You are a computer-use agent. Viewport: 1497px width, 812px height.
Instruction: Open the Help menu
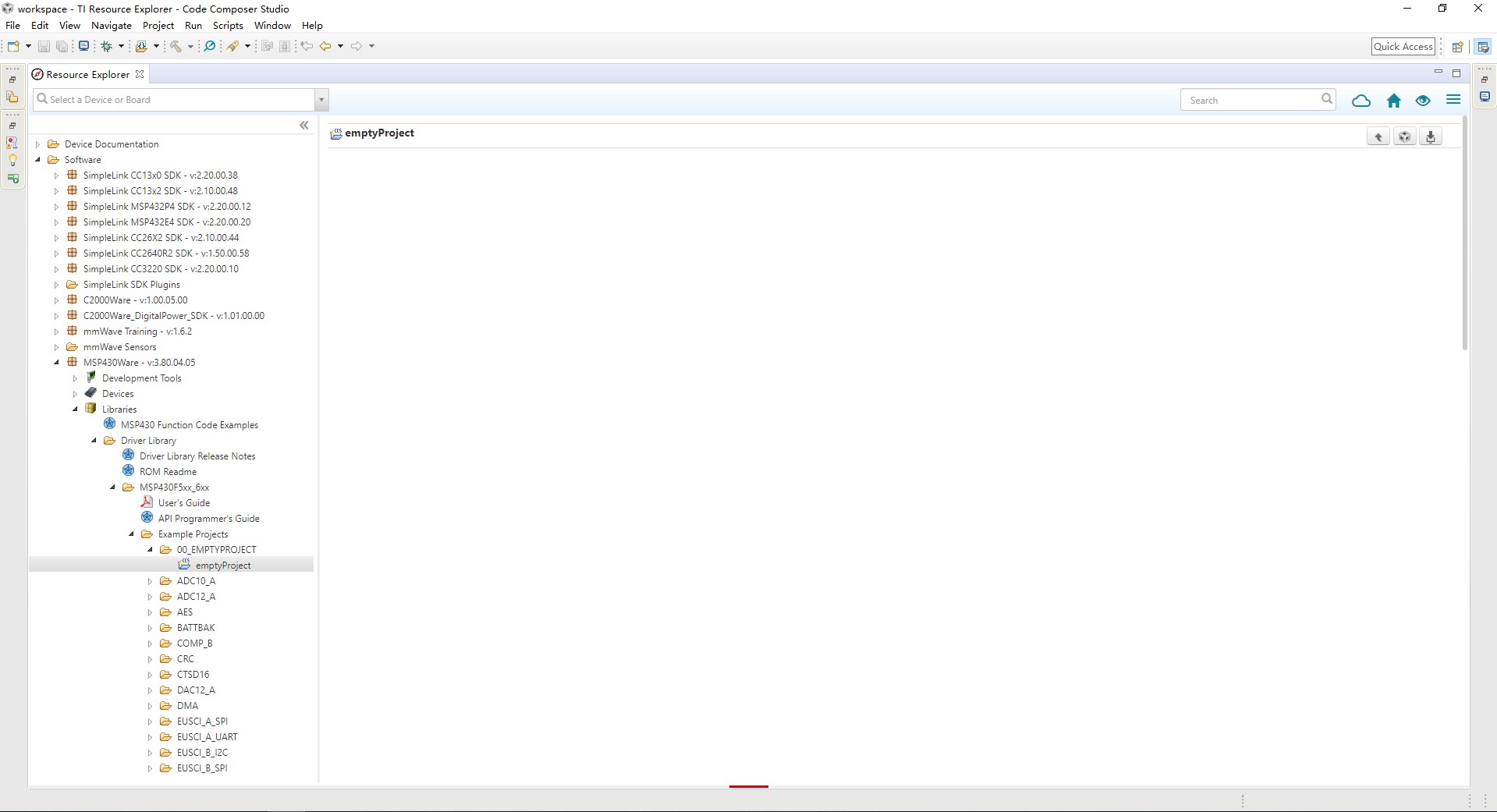(x=312, y=26)
